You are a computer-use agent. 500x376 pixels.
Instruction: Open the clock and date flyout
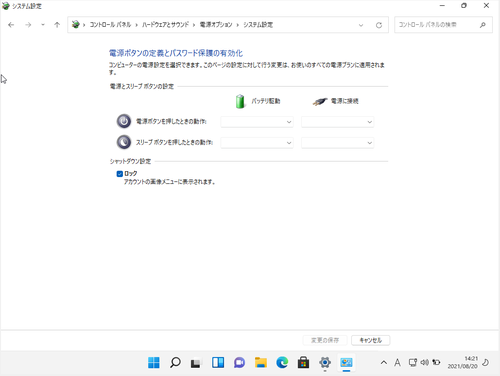[463, 362]
